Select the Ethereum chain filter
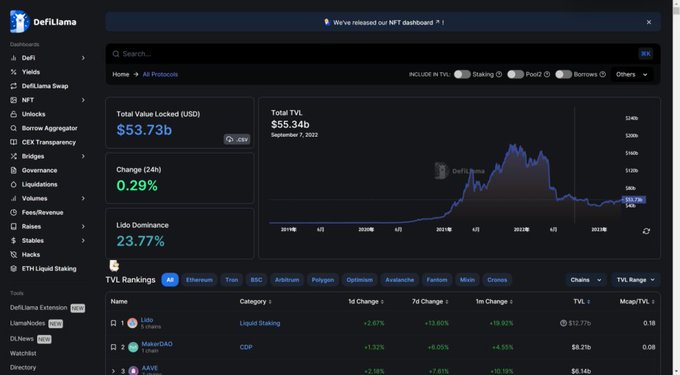 (199, 280)
